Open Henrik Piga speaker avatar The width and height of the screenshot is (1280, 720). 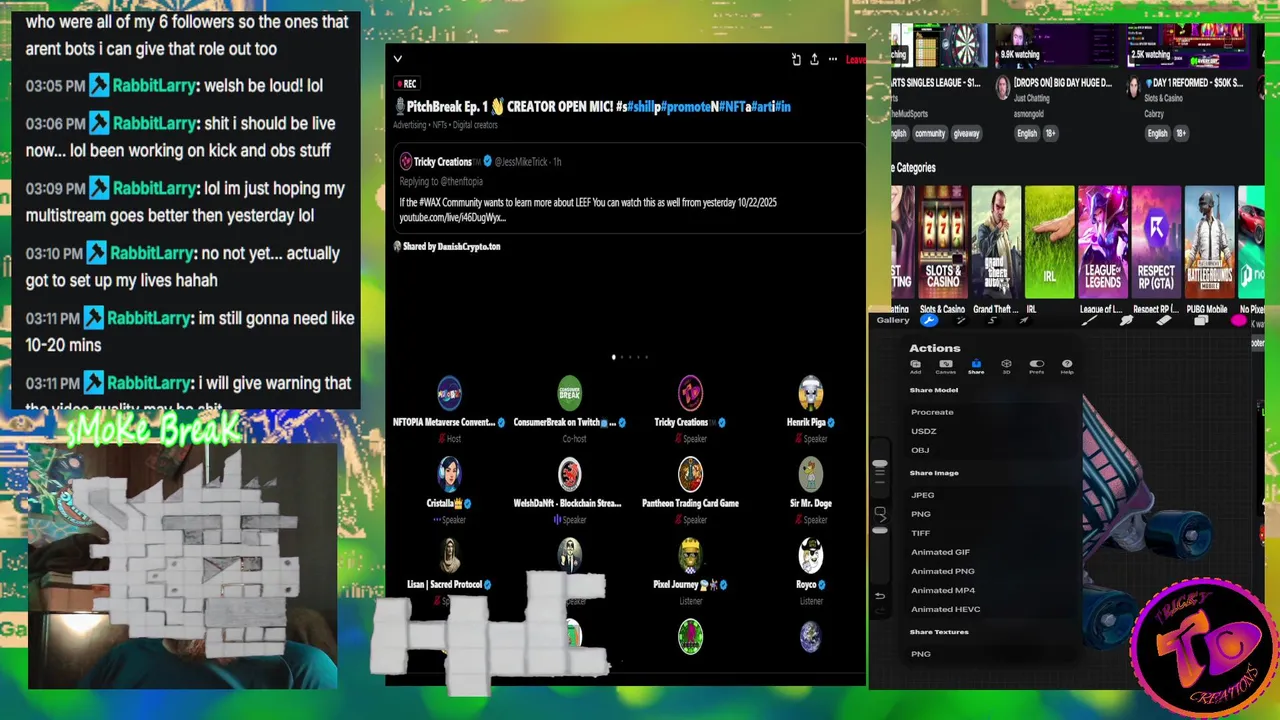click(x=811, y=394)
